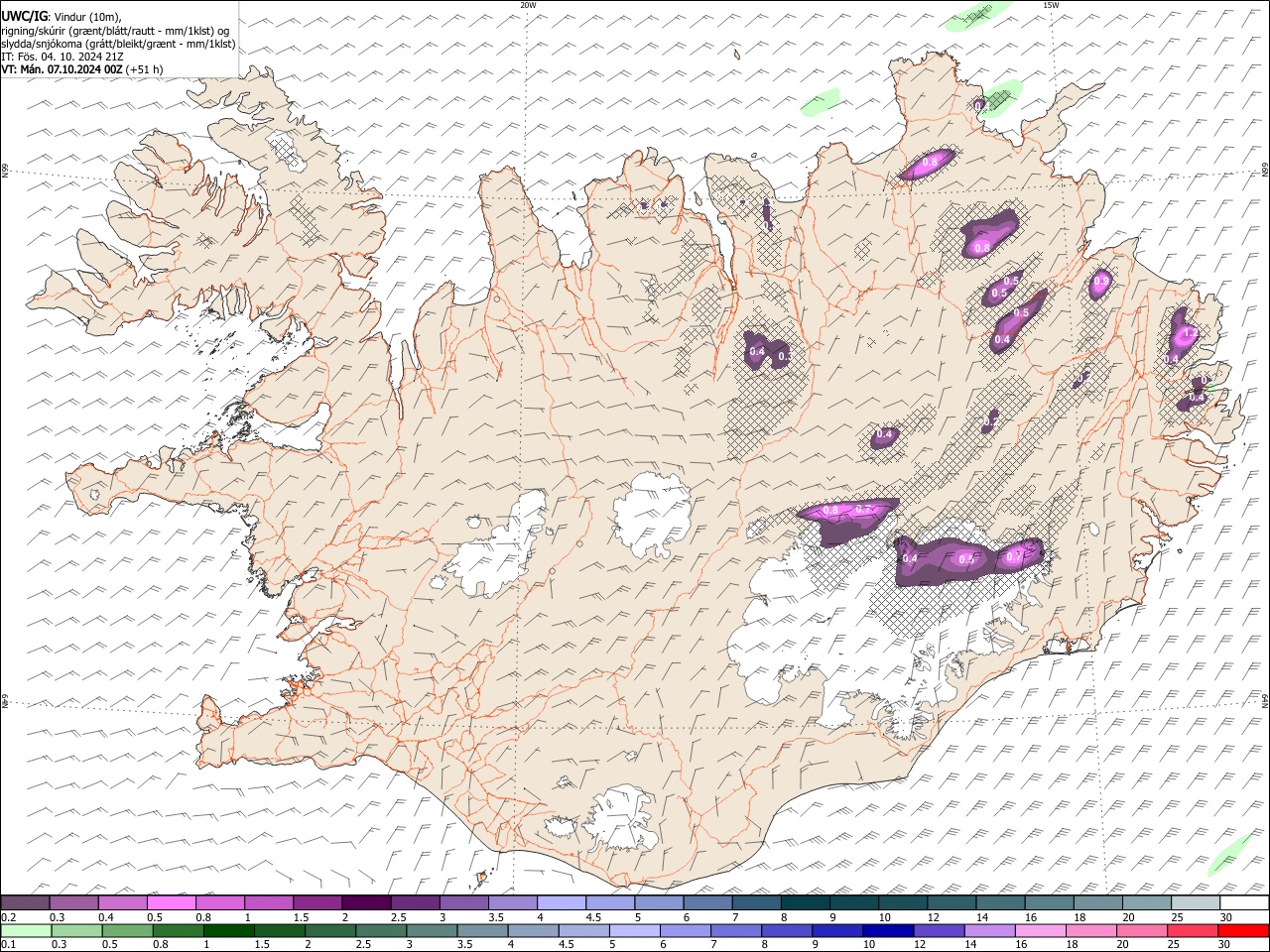Click the 14 lilac swatch in rain legend row
This screenshot has width=1270, height=952.
tap(989, 930)
